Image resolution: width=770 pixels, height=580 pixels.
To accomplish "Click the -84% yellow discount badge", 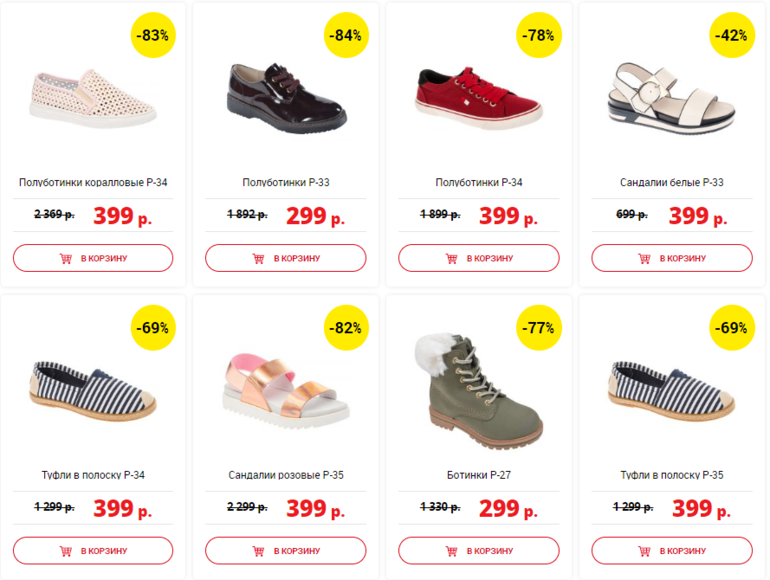I will [x=348, y=35].
